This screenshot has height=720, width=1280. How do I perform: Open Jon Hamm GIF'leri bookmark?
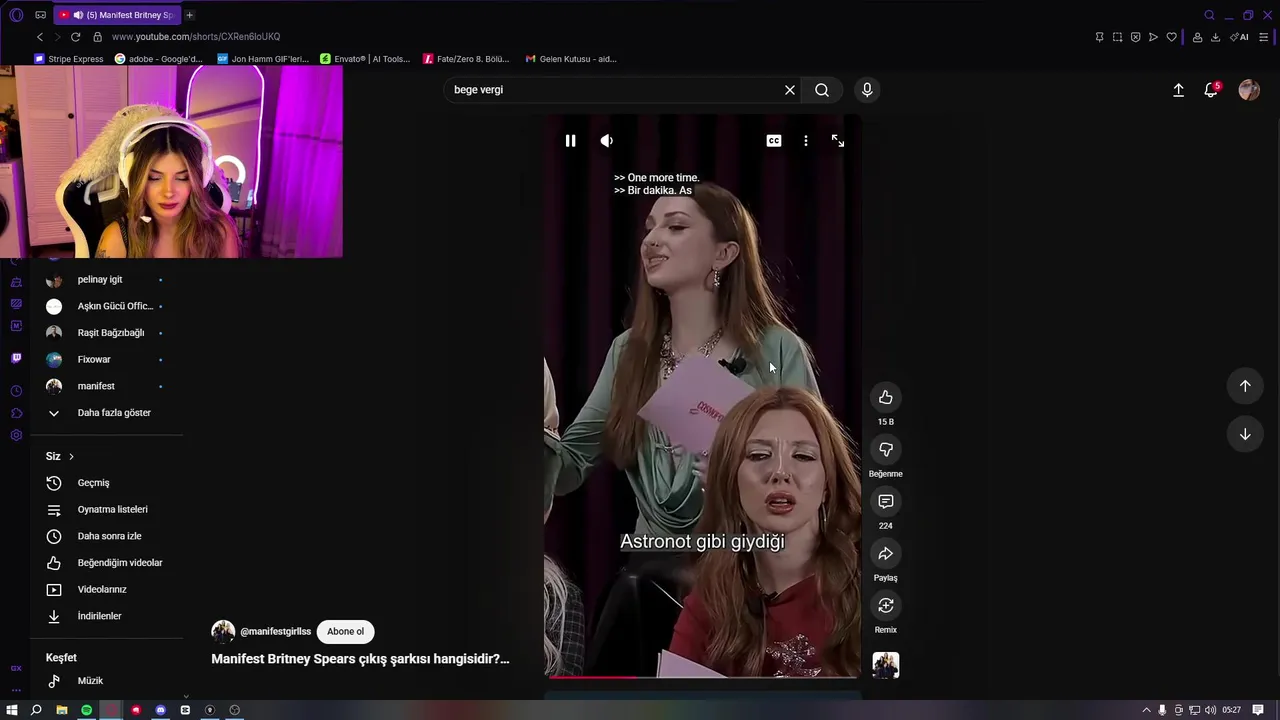click(x=263, y=59)
